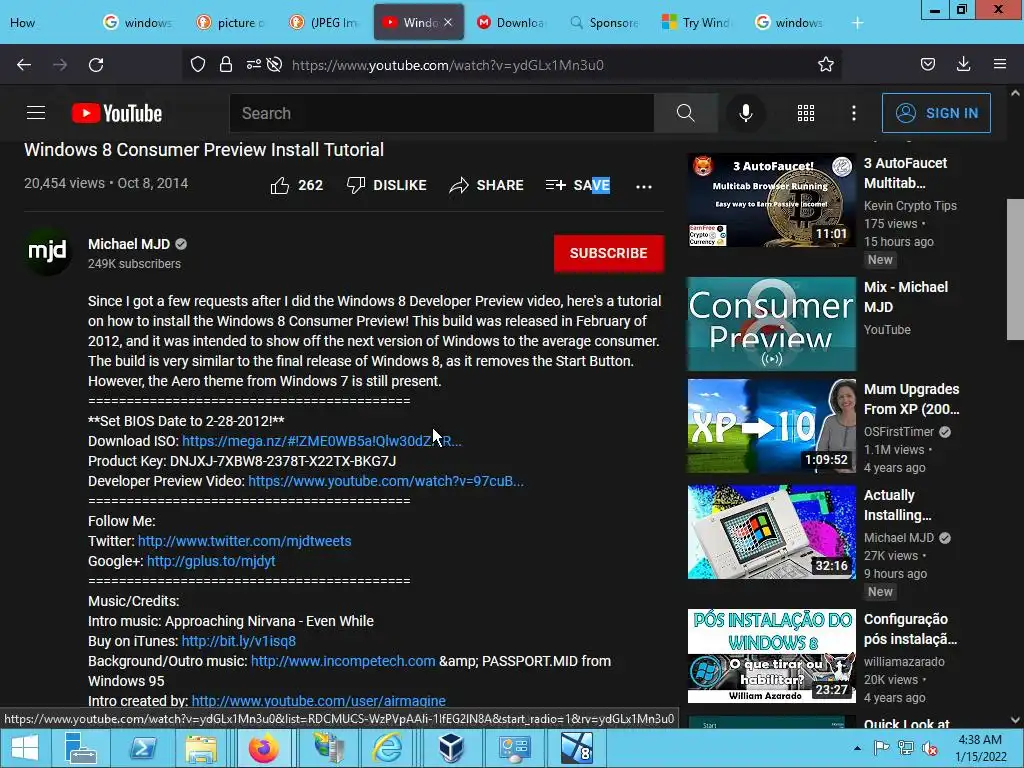
Task: Open the new tab plus button
Action: [857, 23]
